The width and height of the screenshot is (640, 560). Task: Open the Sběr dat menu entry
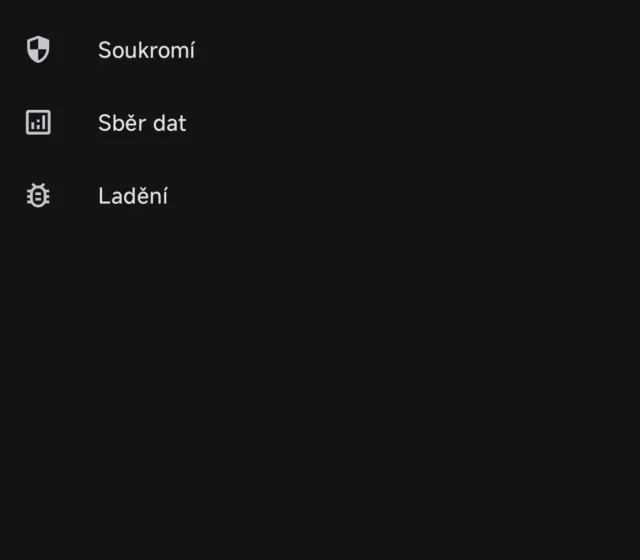pyautogui.click(x=142, y=123)
